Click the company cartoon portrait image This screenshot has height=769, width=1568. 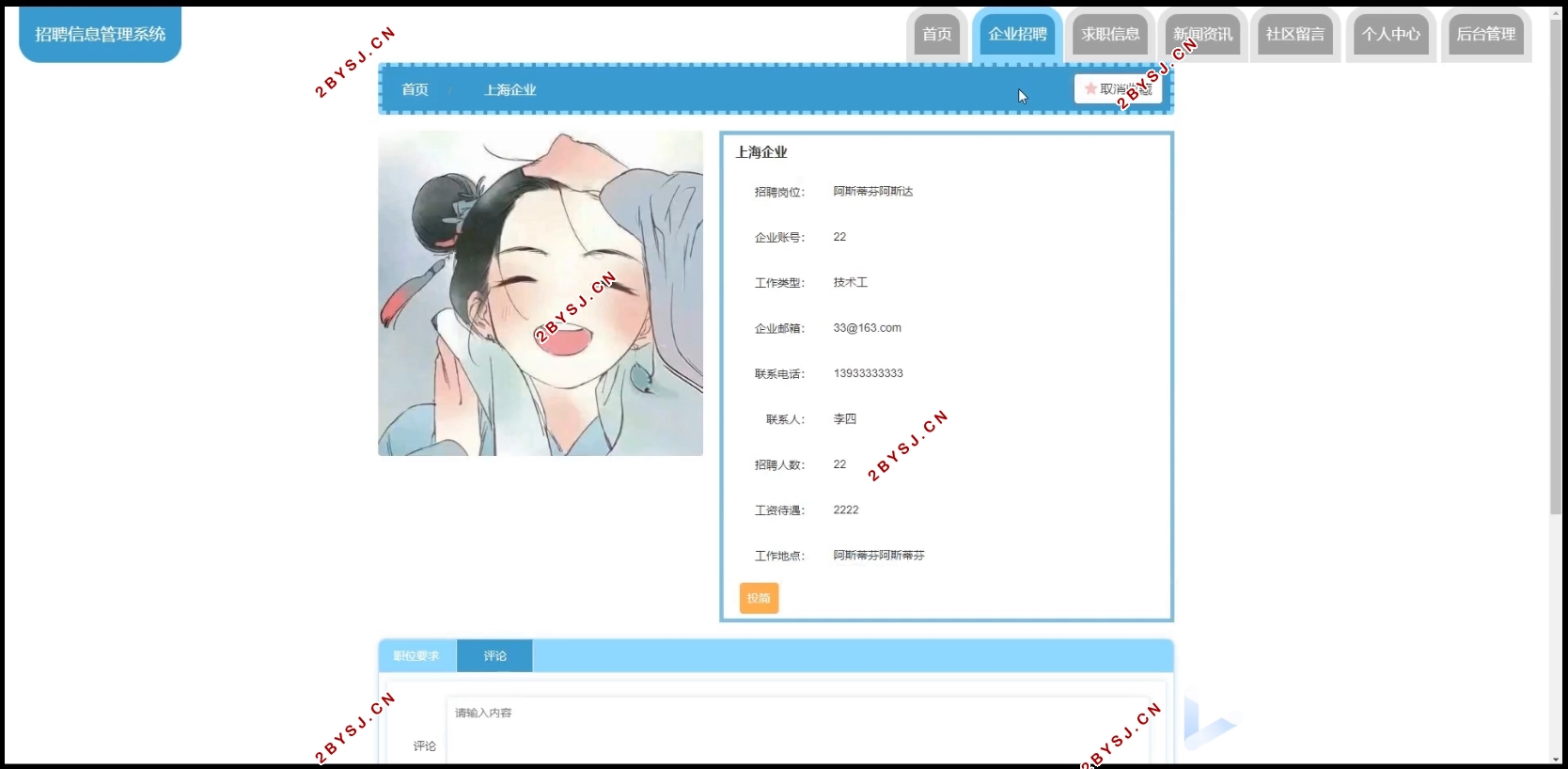point(541,293)
